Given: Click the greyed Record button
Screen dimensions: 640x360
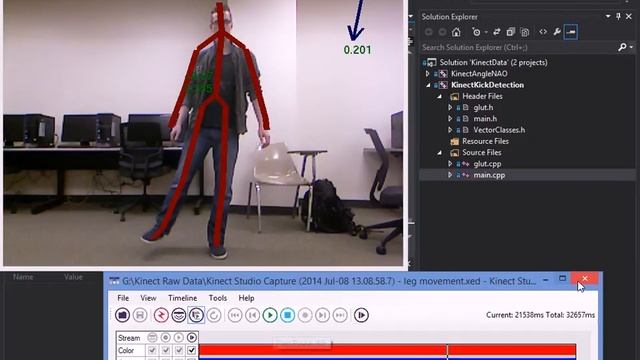Looking at the screenshot, I should 305,315.
